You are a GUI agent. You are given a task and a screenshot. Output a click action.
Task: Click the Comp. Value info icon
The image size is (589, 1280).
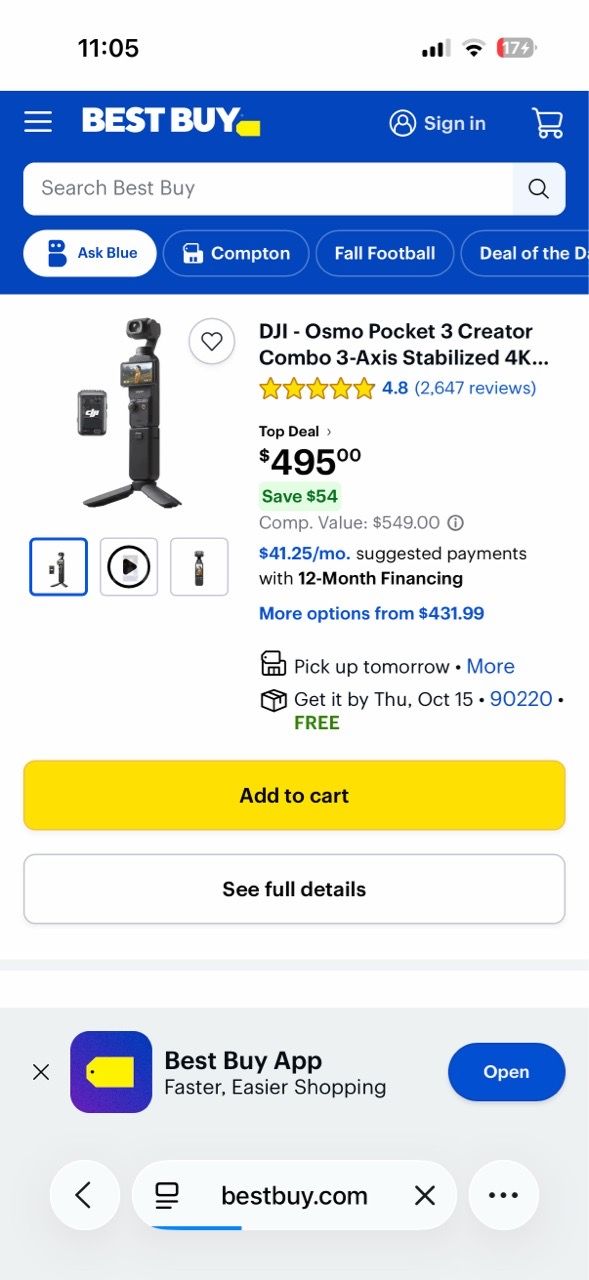(456, 523)
